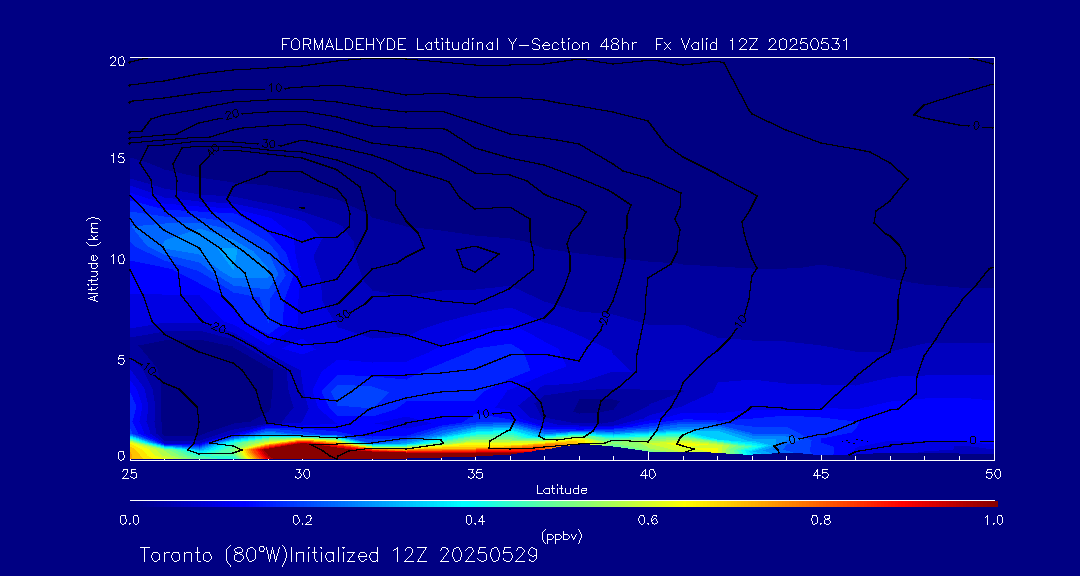The height and width of the screenshot is (576, 1080).
Task: Click color bar scale label 0.0
Action: (129, 520)
